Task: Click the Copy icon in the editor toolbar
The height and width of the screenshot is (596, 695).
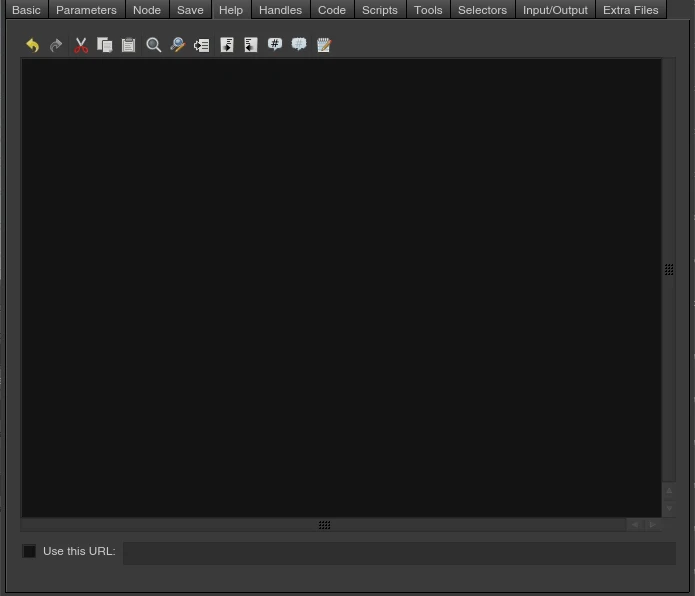Action: tap(105, 45)
